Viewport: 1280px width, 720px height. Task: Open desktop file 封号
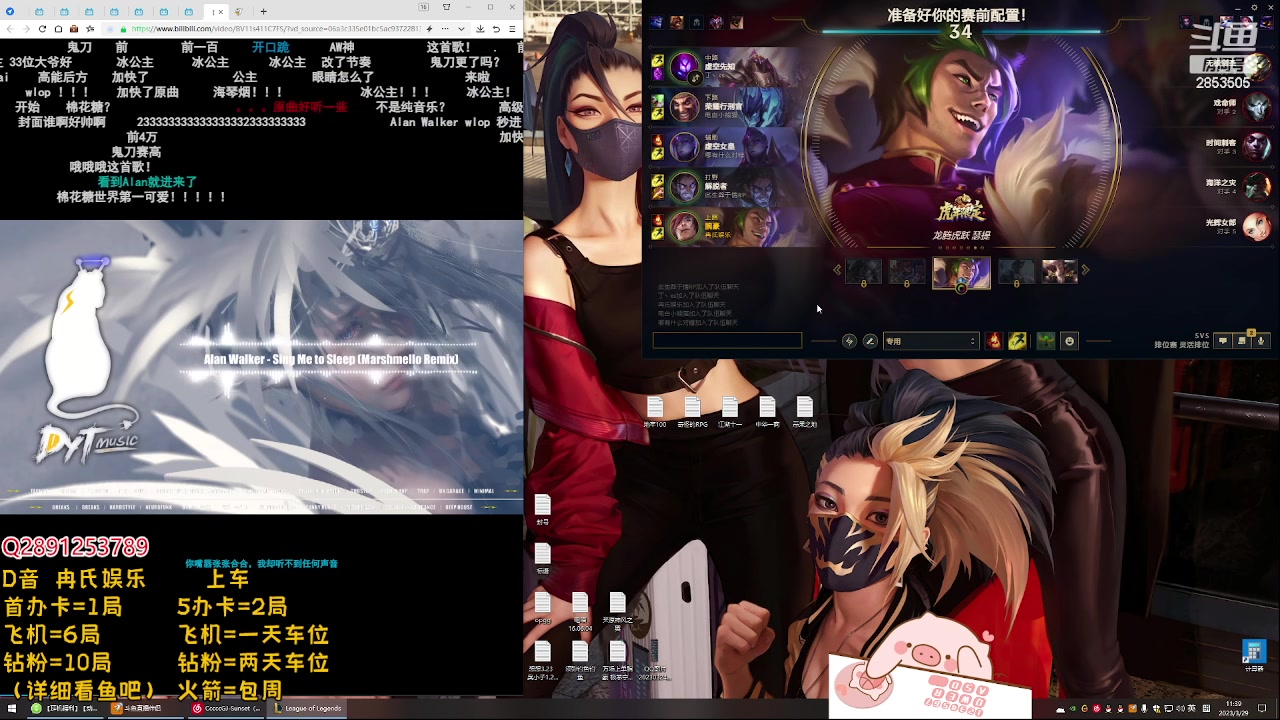pos(543,509)
